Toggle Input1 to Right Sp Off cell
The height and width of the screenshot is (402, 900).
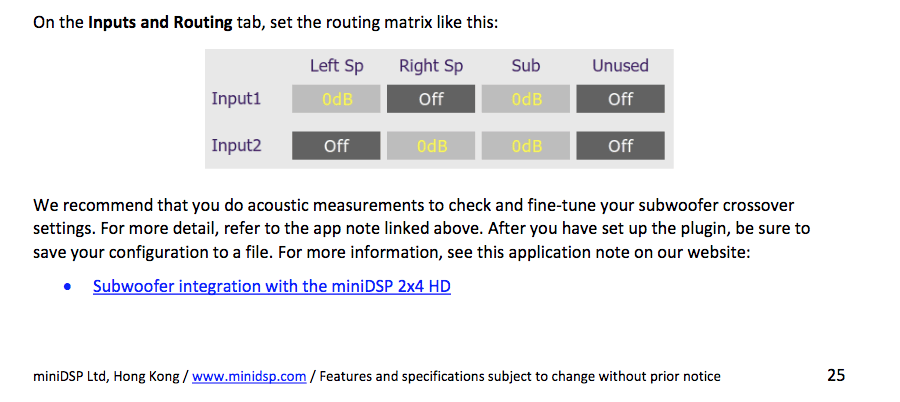tap(431, 99)
